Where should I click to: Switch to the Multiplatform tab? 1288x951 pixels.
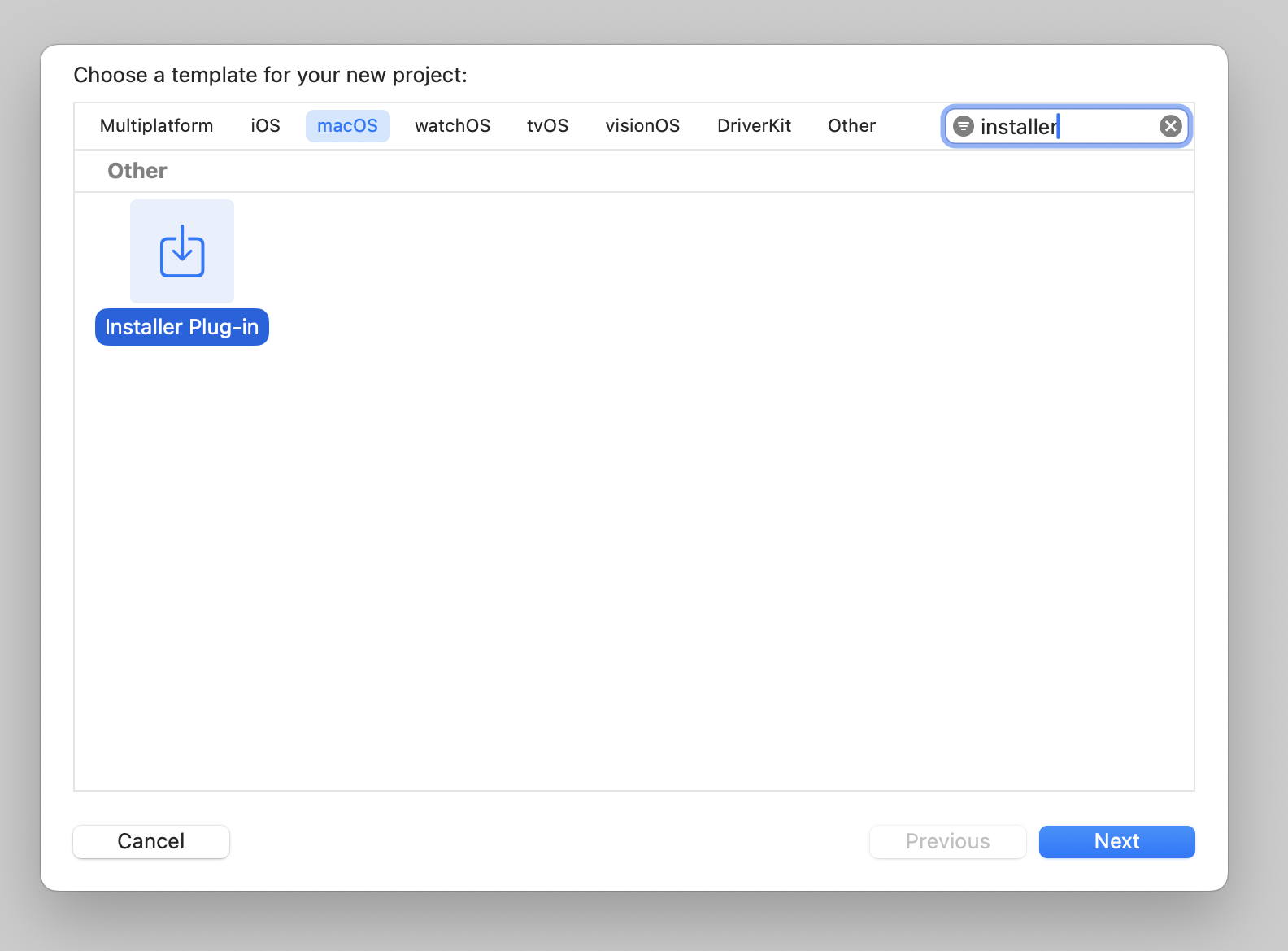tap(157, 126)
